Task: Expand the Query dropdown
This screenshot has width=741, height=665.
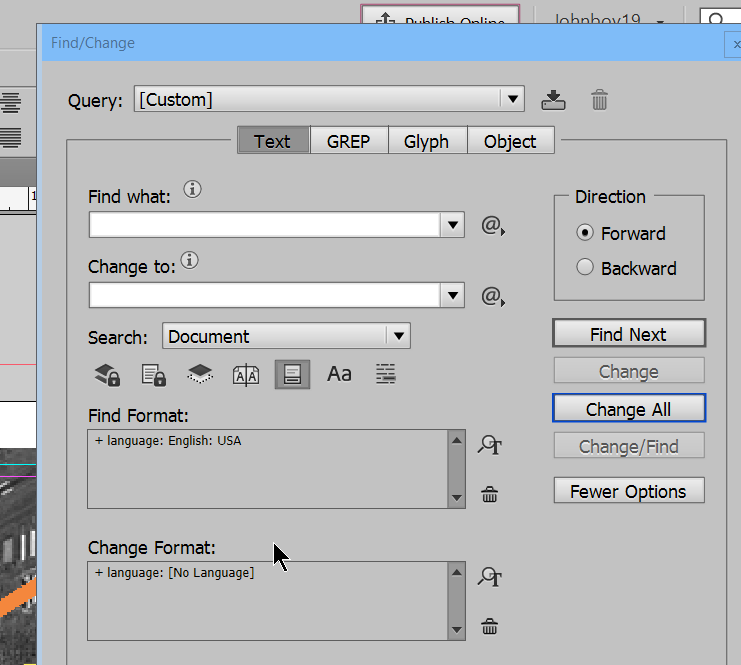Action: 513,99
